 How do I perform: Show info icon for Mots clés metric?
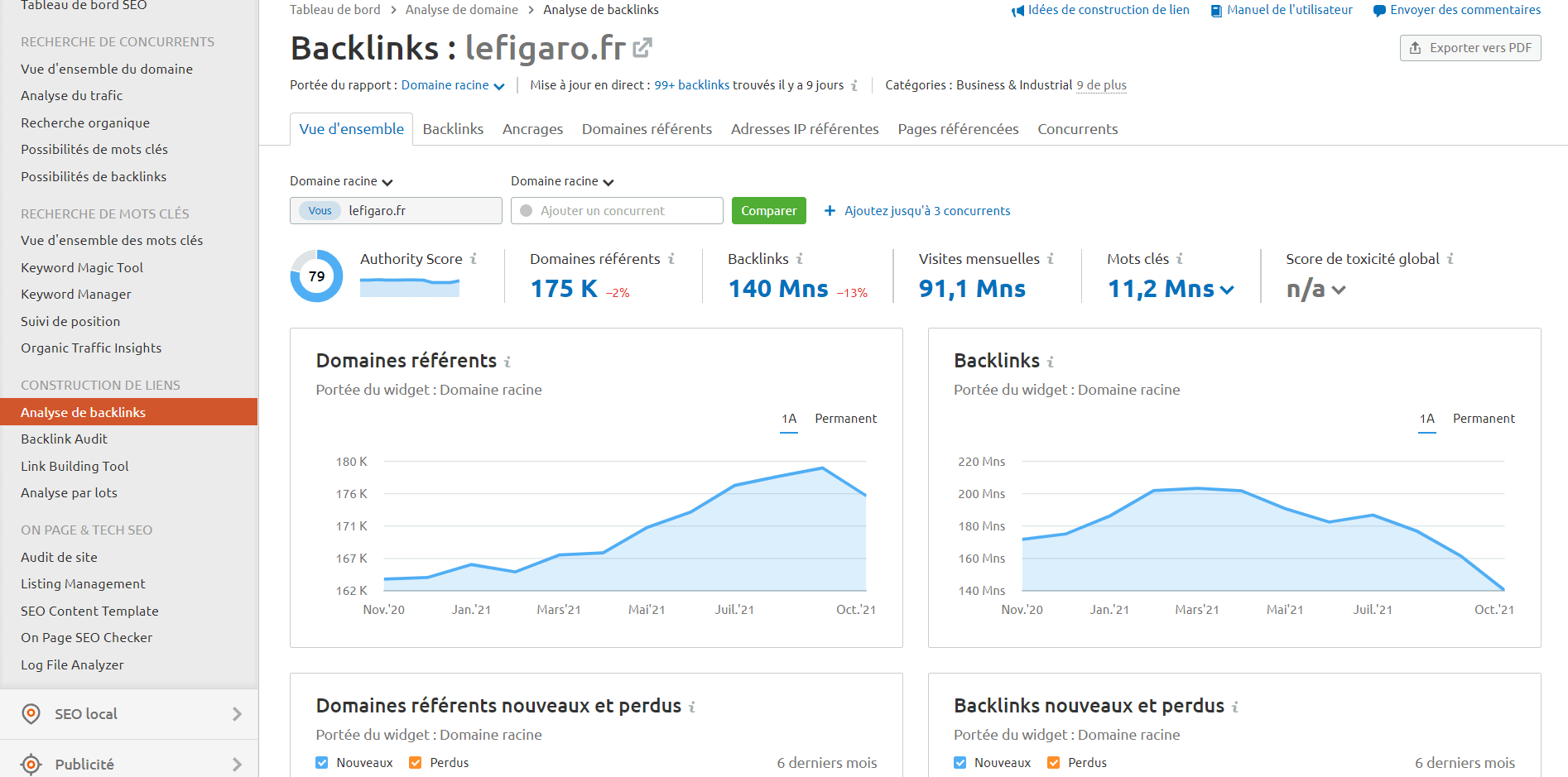(x=1180, y=259)
